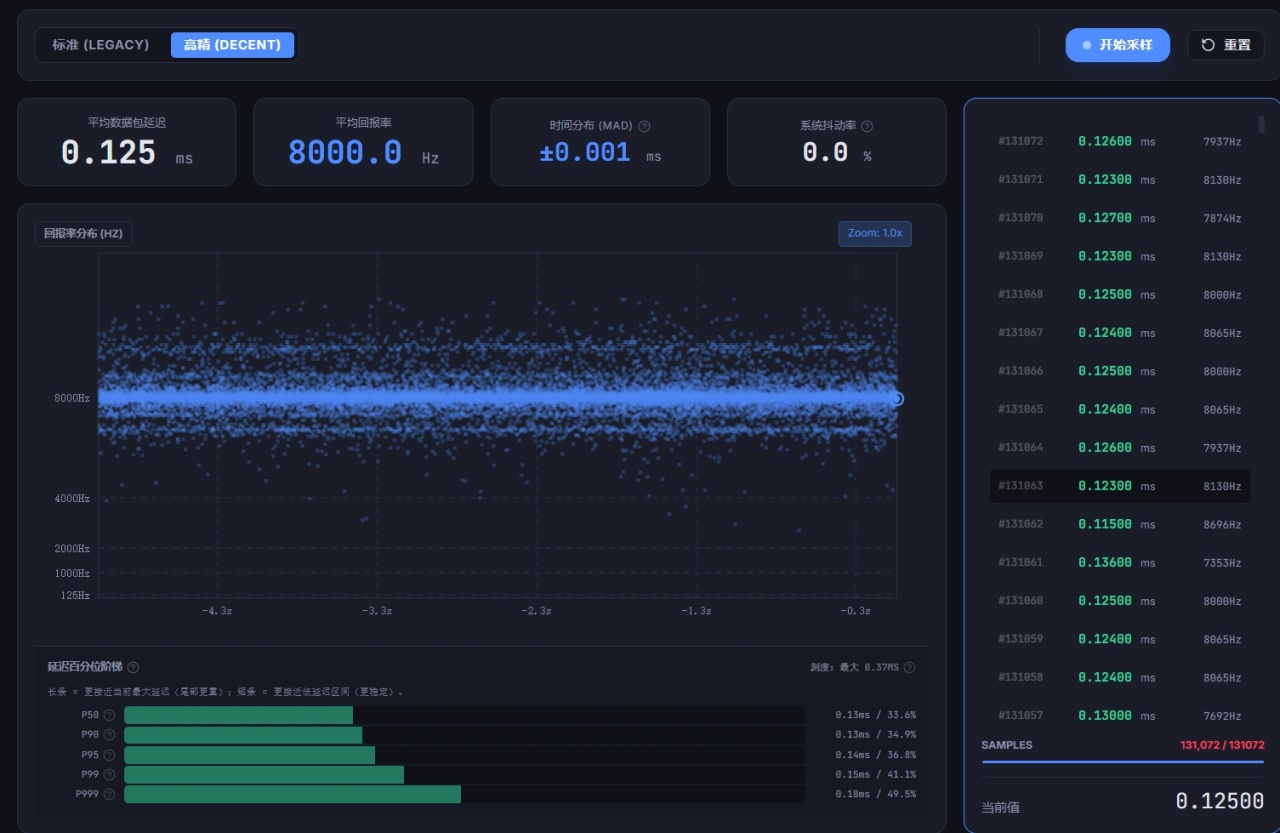Image resolution: width=1280 pixels, height=833 pixels.
Task: Click the question icon next to P99
Action: click(x=109, y=774)
